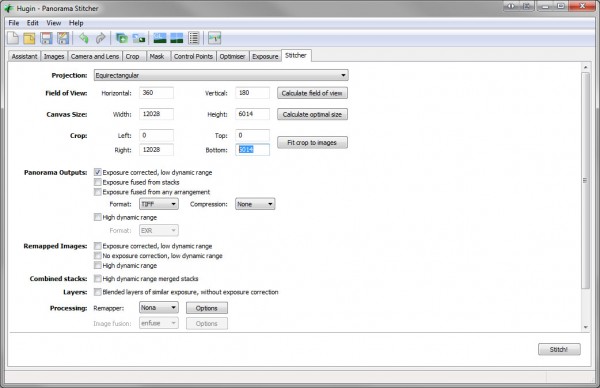This screenshot has height=388, width=600.
Task: Open the panorama preview window
Action: 176,38
